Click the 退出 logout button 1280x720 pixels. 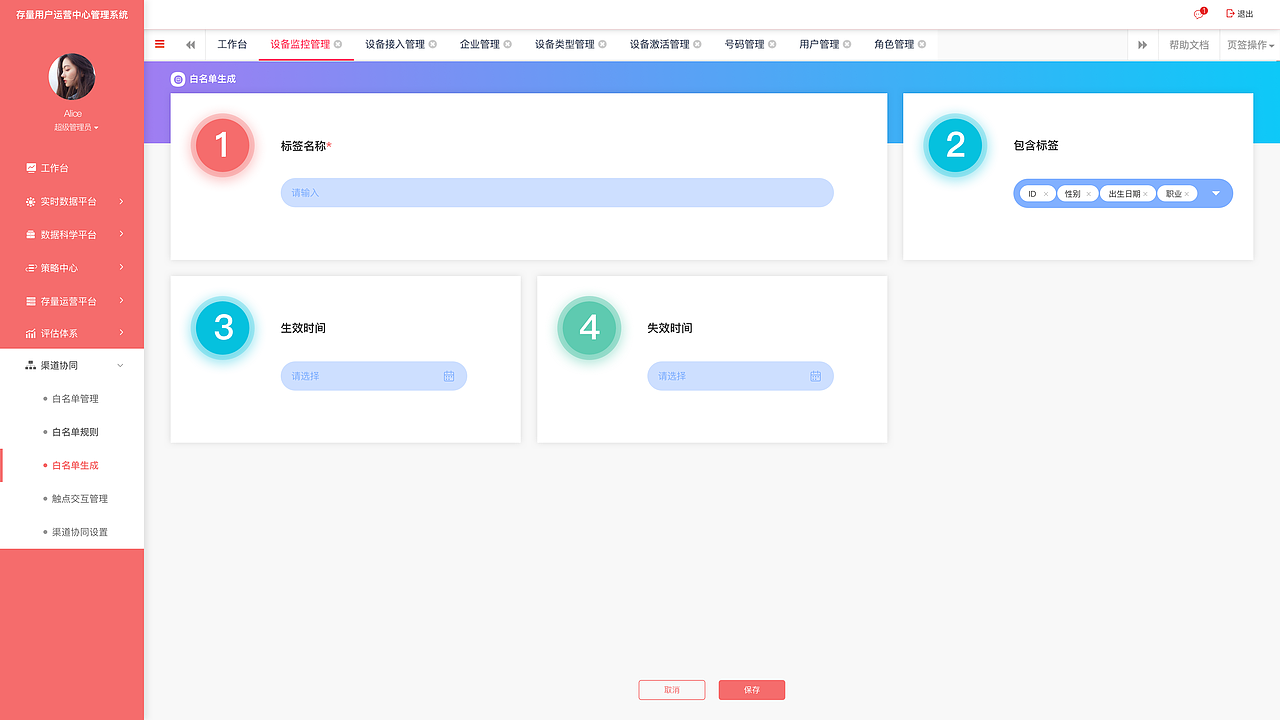pyautogui.click(x=1240, y=14)
